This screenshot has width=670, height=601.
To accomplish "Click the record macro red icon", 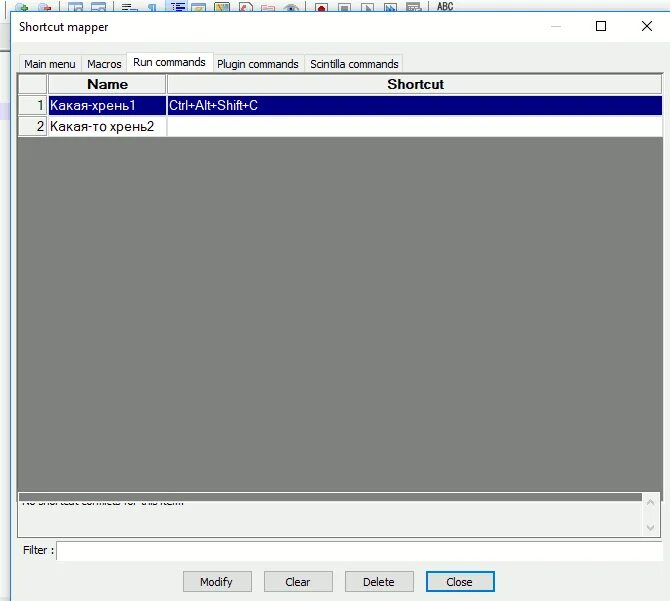I will pos(321,6).
